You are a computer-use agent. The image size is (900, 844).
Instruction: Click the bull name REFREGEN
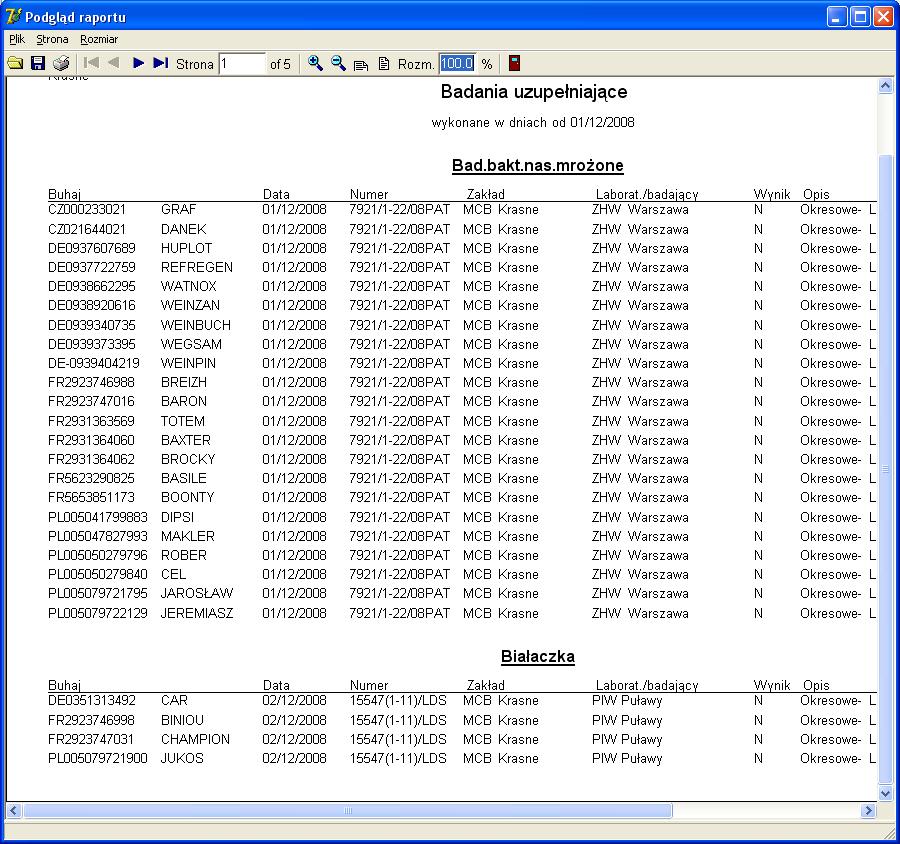click(197, 268)
